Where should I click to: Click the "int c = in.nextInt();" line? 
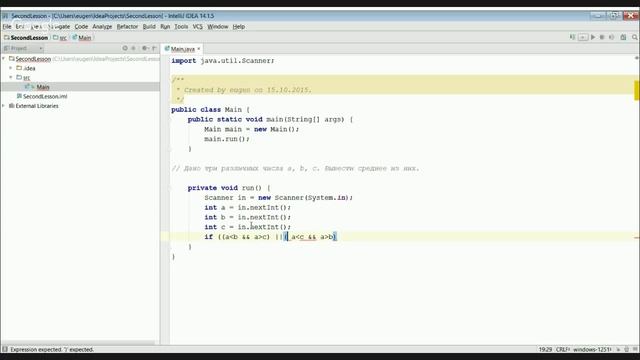(248, 227)
